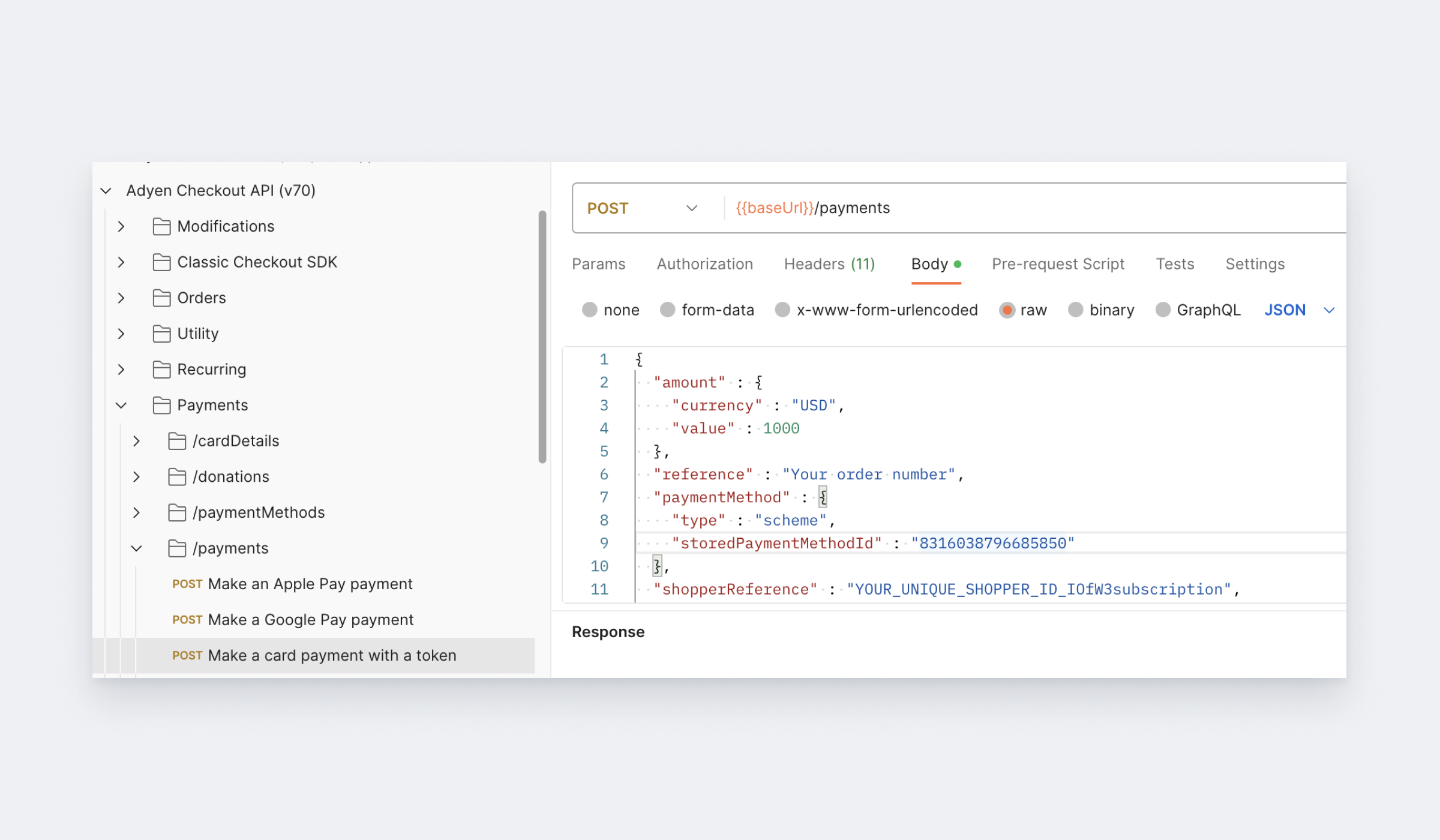This screenshot has width=1440, height=840.
Task: Collapse the /payments folder chevron
Action: (x=137, y=548)
